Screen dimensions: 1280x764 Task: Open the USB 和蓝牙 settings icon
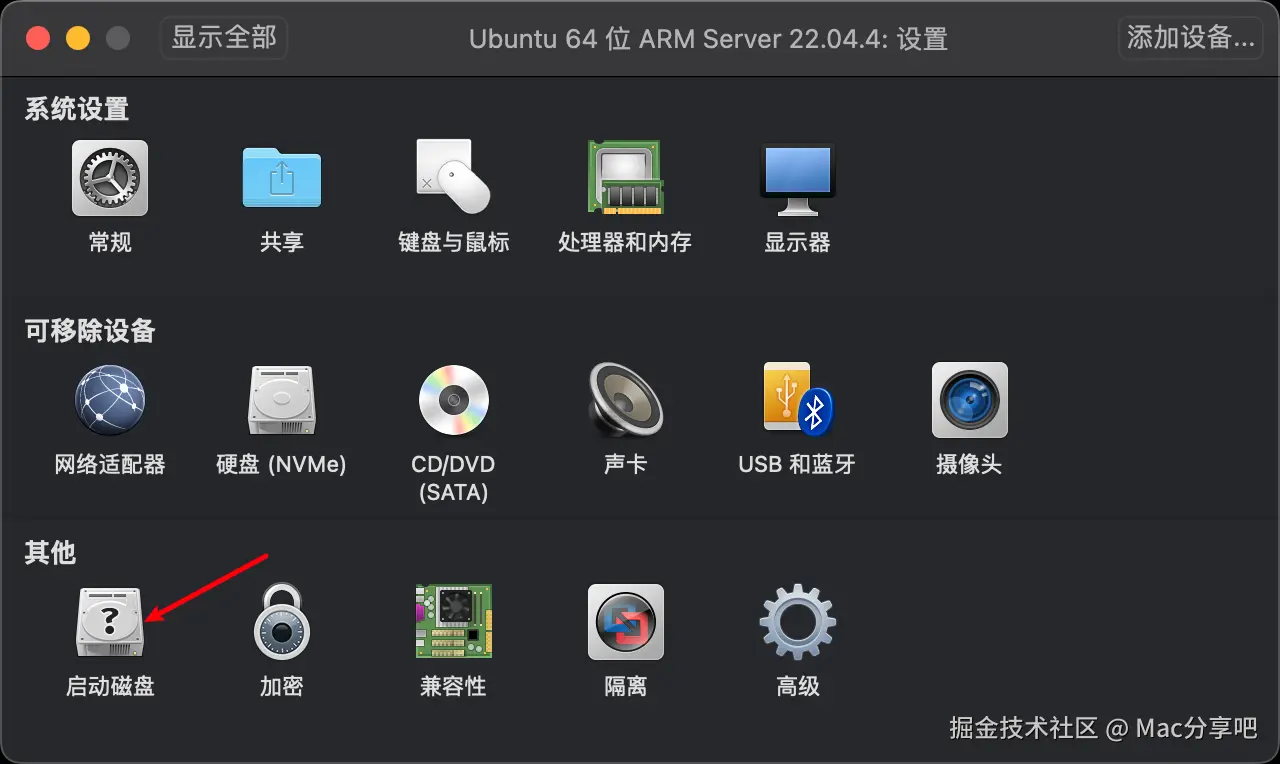[797, 399]
